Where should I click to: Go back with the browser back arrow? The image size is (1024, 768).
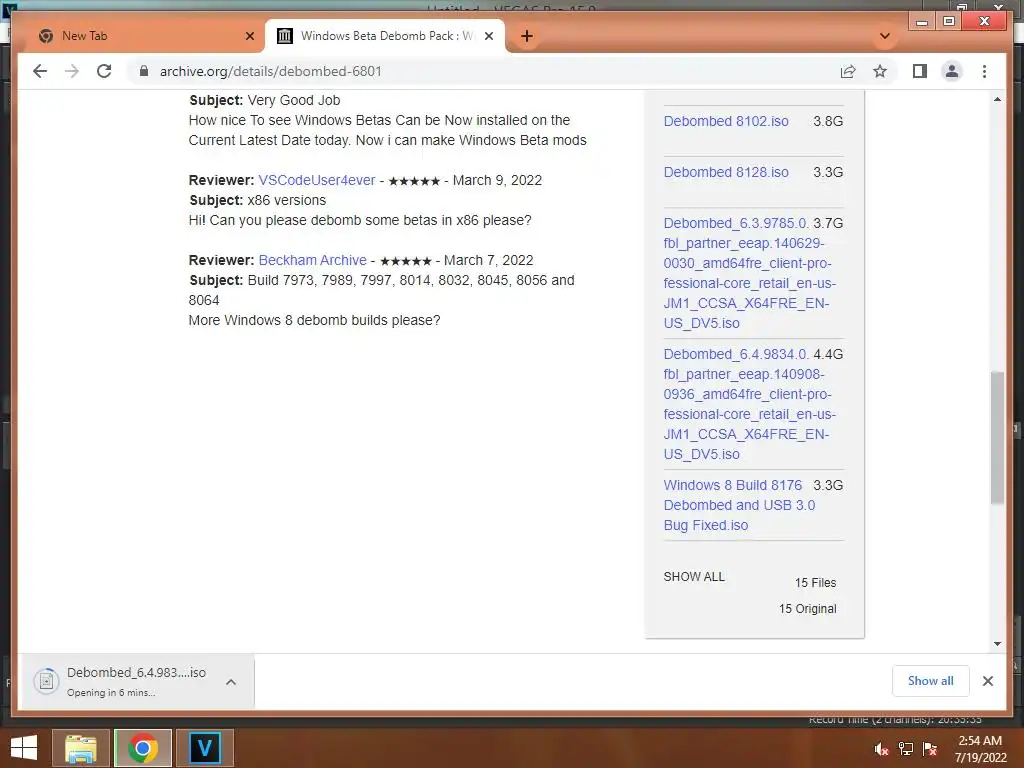point(40,71)
